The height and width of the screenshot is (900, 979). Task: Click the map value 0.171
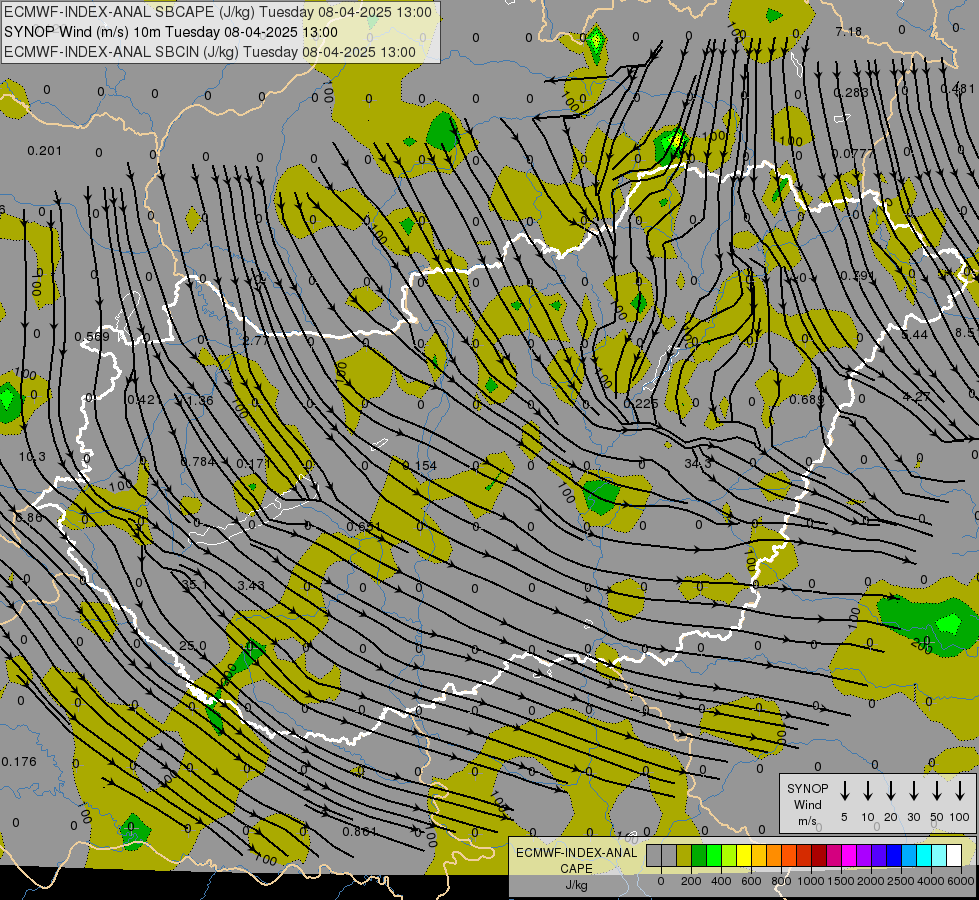(253, 463)
